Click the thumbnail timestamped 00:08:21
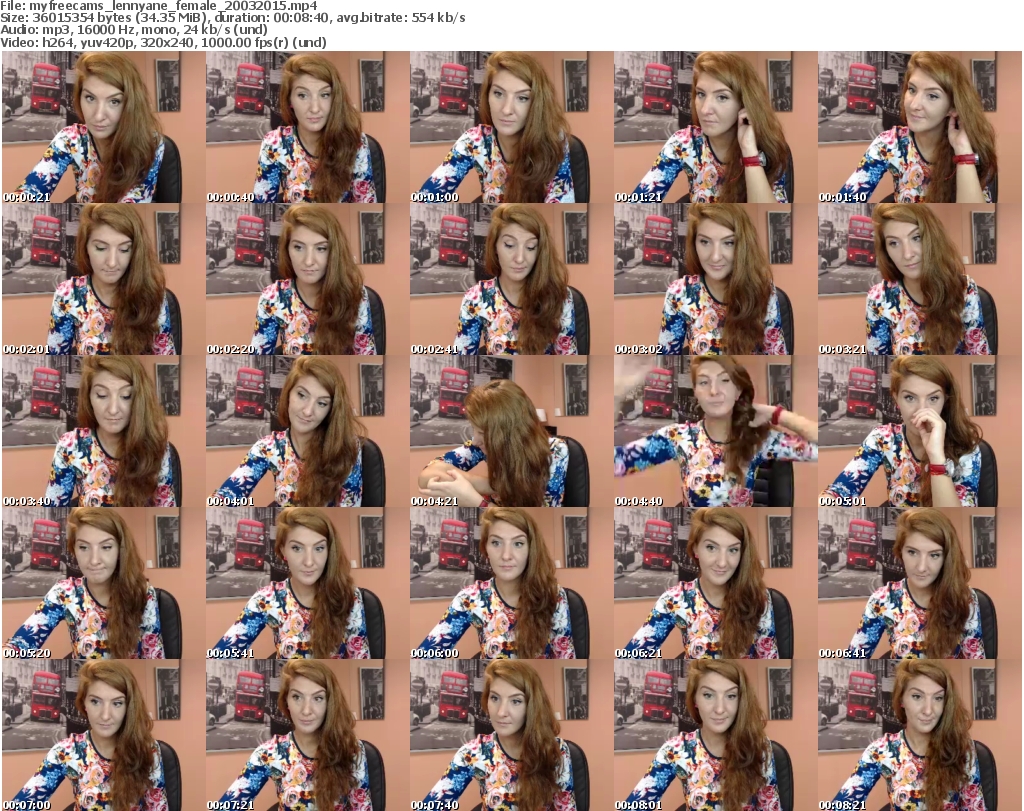The height and width of the screenshot is (811, 1024). point(920,735)
